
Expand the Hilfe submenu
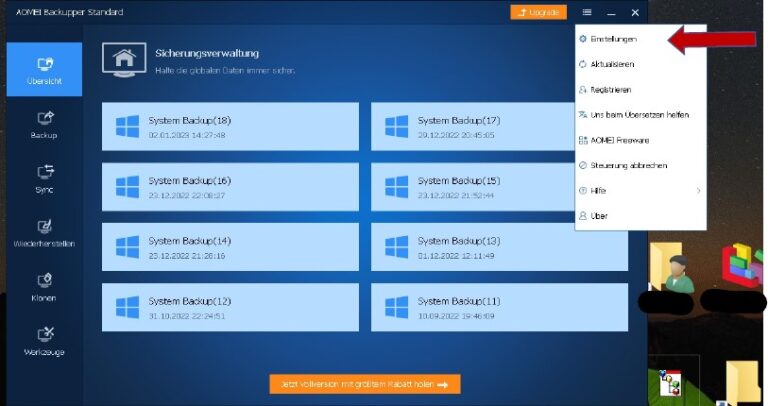tap(641, 191)
